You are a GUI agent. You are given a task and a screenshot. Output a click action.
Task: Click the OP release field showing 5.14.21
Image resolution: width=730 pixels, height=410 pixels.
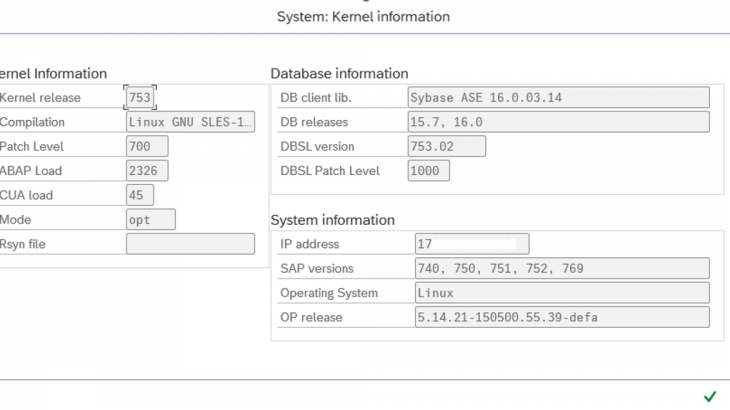(x=561, y=318)
